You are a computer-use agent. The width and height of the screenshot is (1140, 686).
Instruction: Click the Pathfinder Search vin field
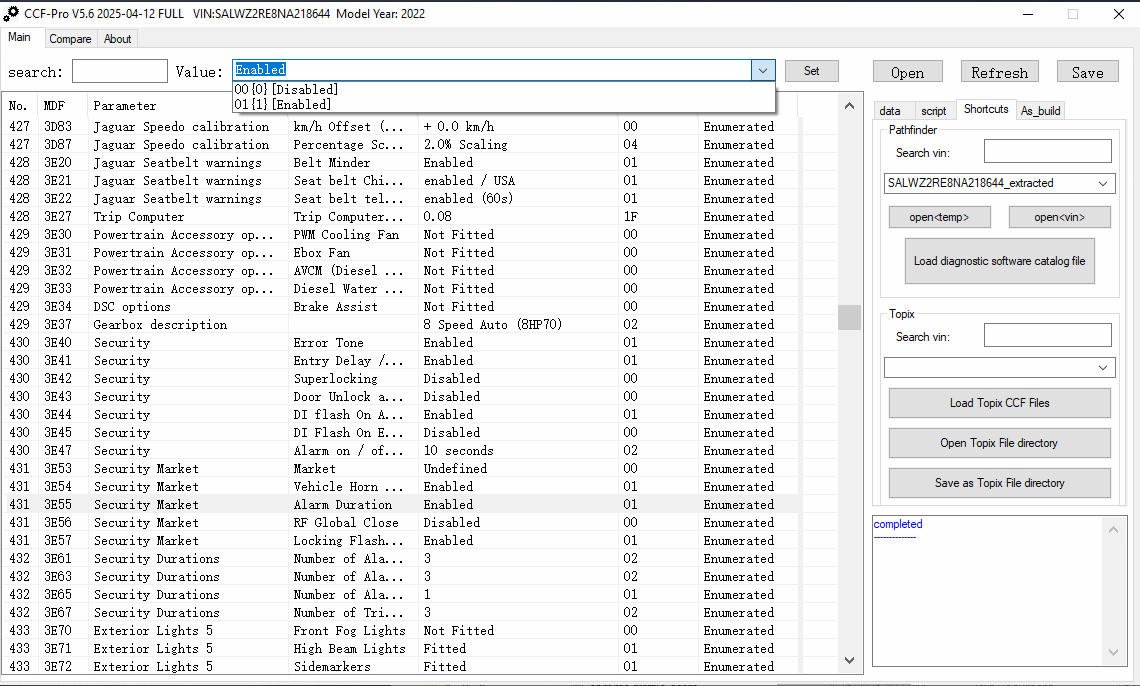[x=1048, y=151]
